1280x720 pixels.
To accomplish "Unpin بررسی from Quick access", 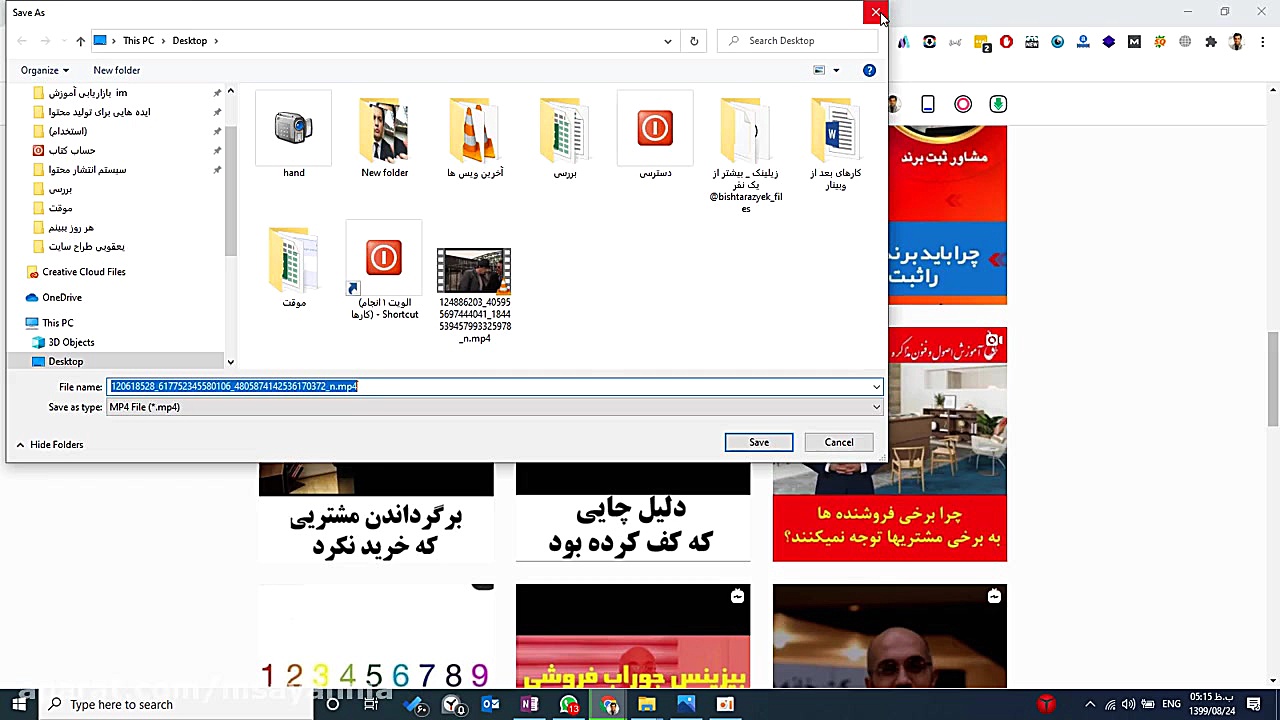I will pyautogui.click(x=217, y=189).
